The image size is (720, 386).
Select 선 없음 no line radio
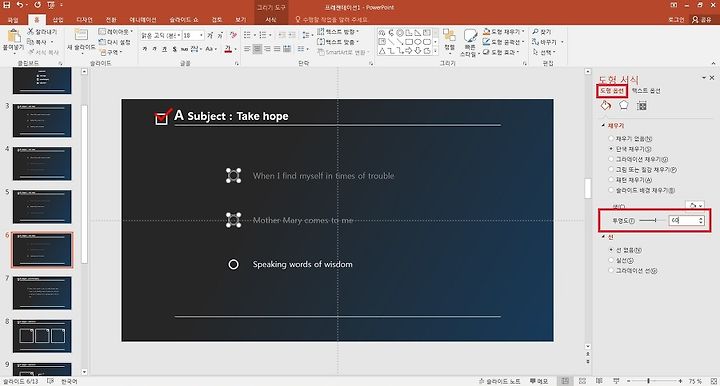611,250
